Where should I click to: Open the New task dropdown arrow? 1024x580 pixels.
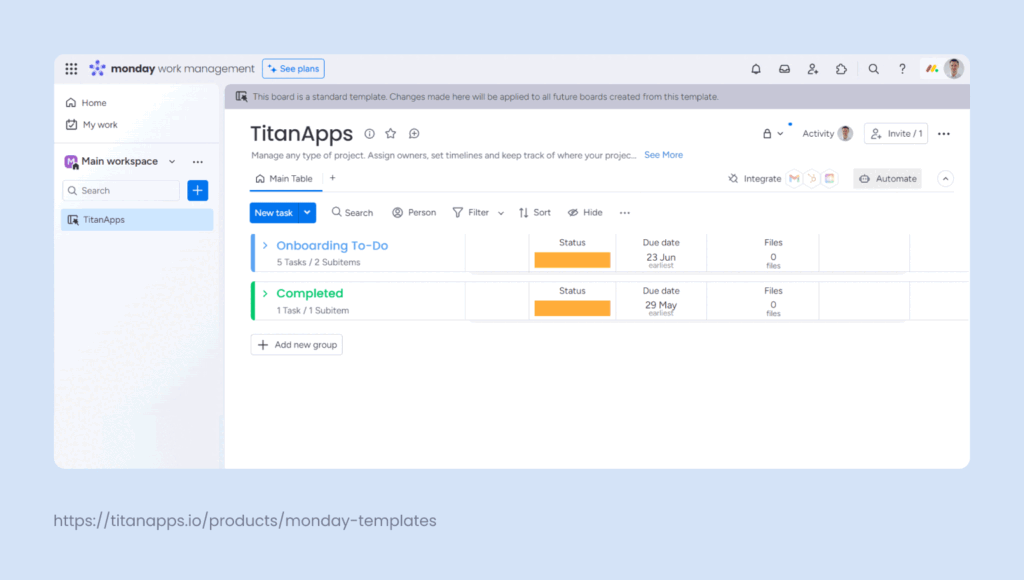[308, 212]
